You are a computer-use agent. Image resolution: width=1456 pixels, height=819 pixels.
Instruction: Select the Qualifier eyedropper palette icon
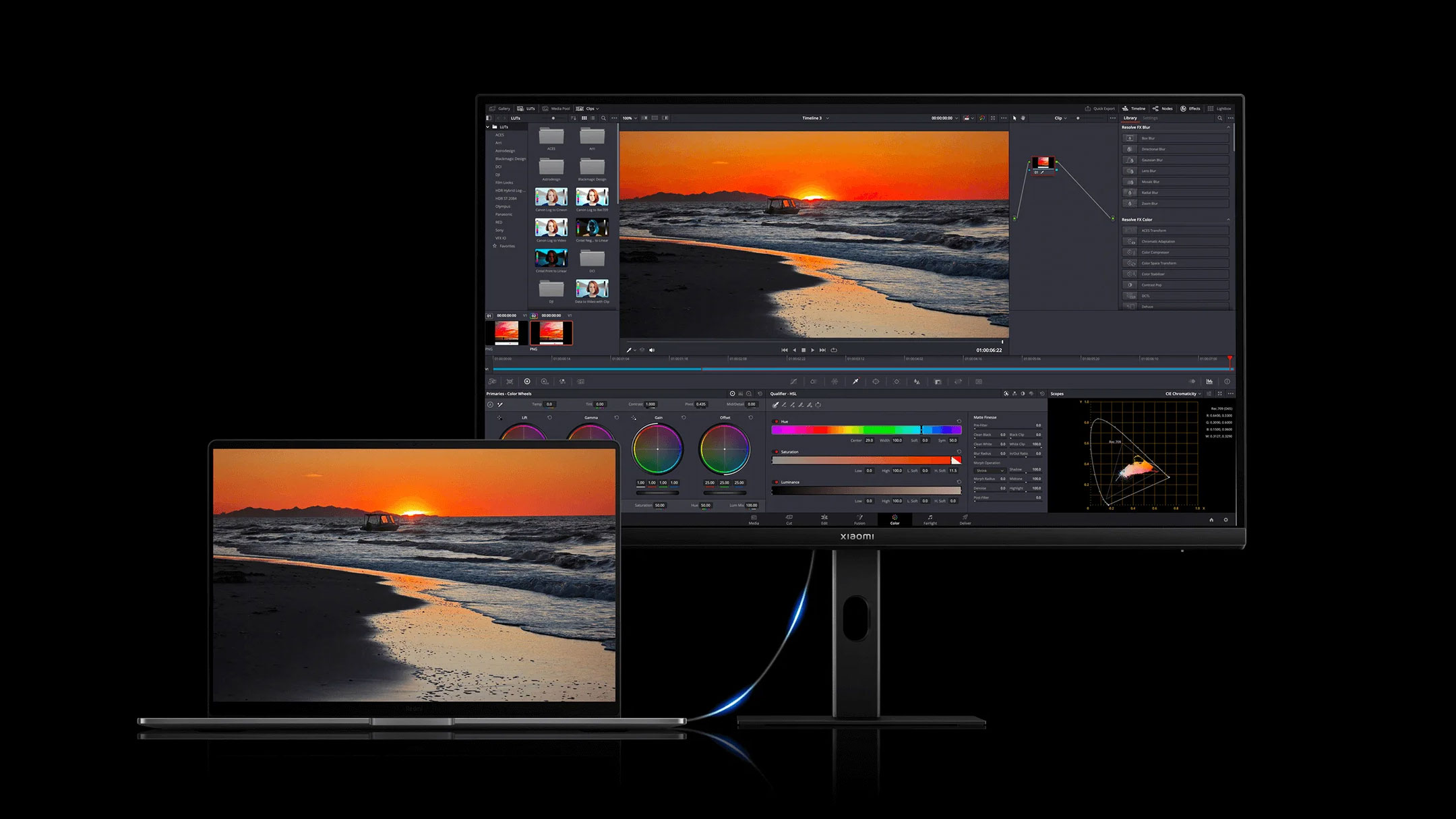pyautogui.click(x=855, y=382)
